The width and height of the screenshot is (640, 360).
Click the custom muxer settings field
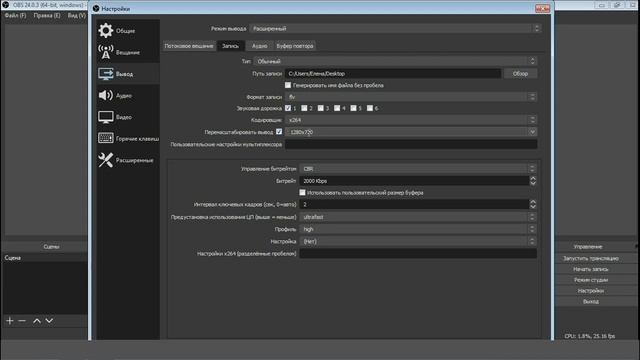click(411, 144)
